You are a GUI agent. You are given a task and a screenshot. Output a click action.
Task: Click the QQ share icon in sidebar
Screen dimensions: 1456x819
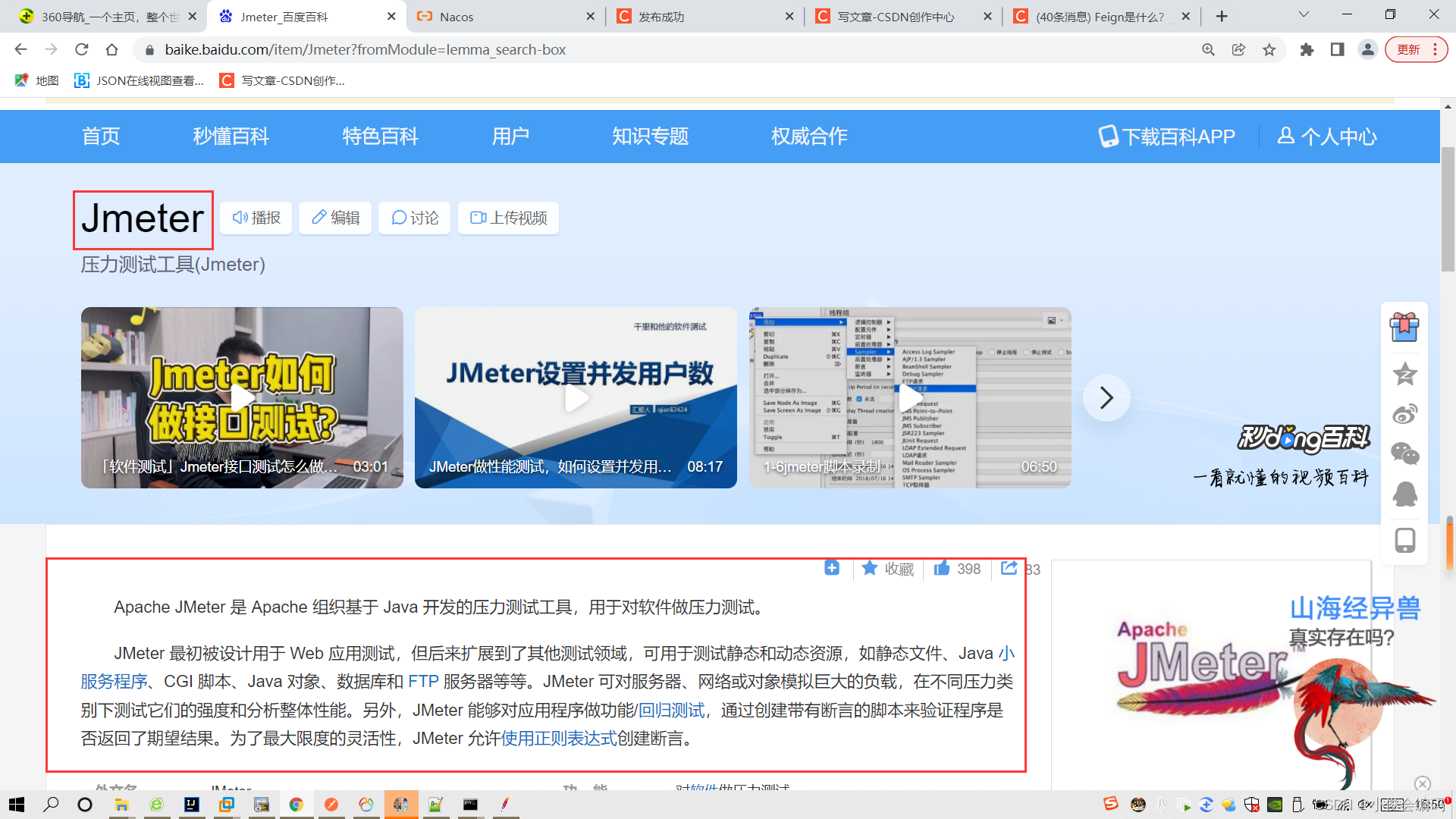(1404, 494)
